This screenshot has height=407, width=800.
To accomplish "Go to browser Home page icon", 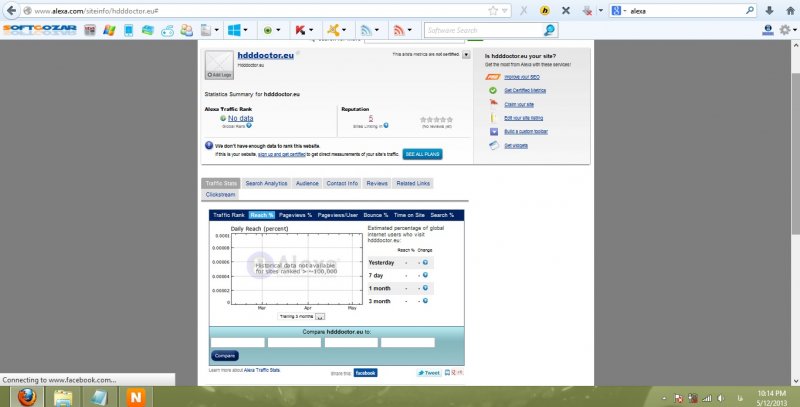I will (790, 10).
